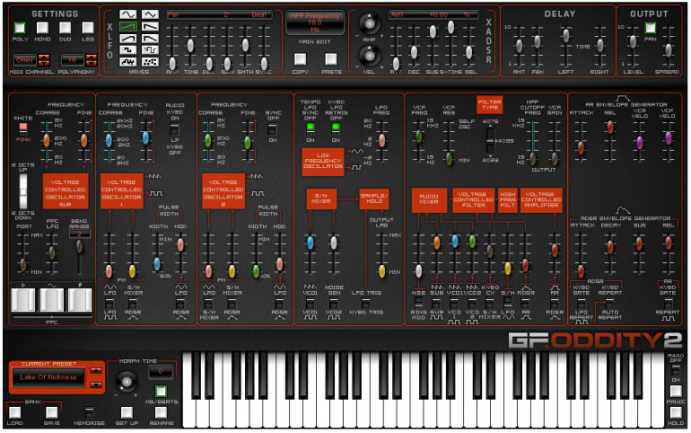Click the Paste button under Main Edit

[x=331, y=59]
